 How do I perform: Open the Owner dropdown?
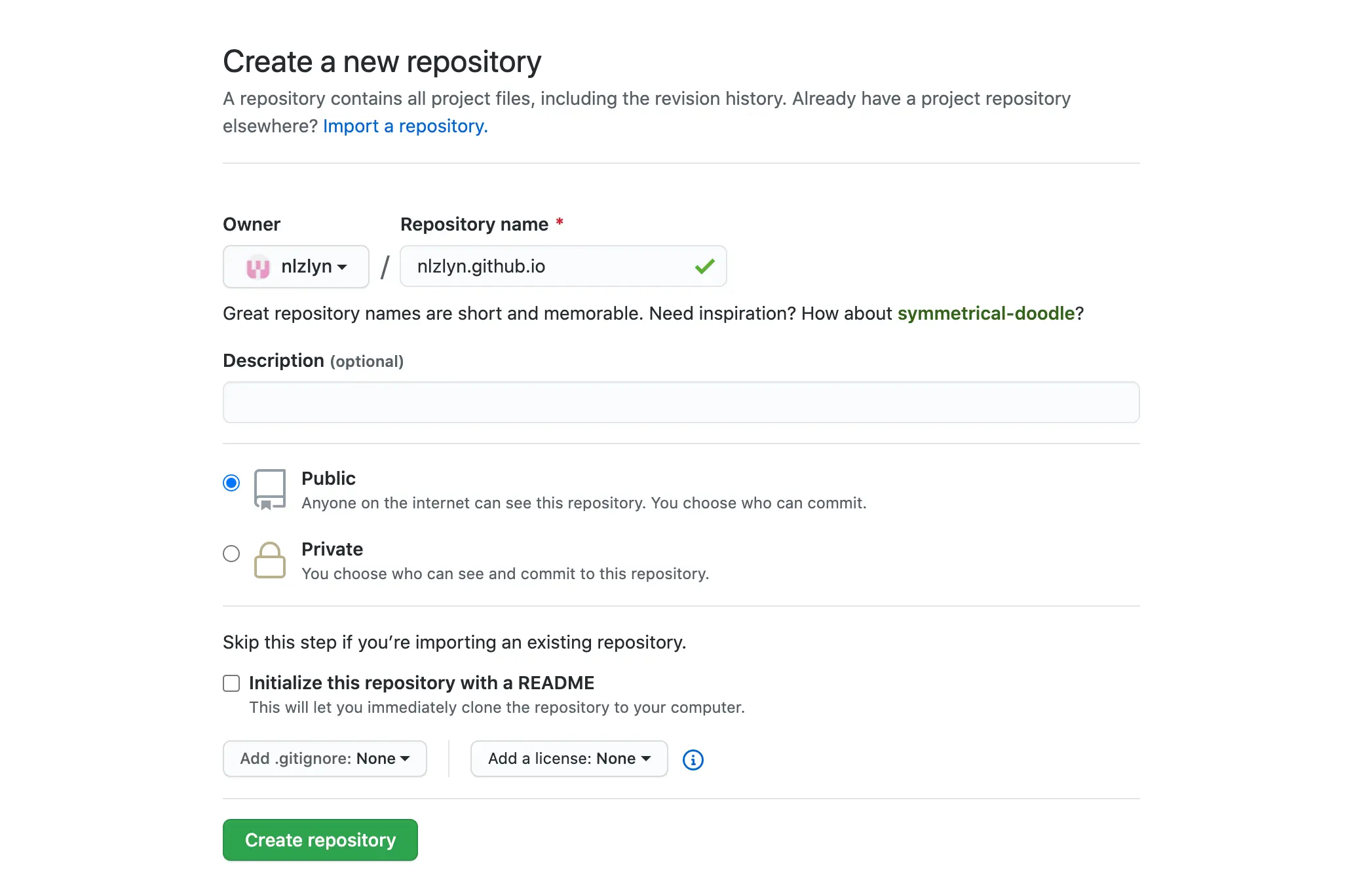click(296, 267)
